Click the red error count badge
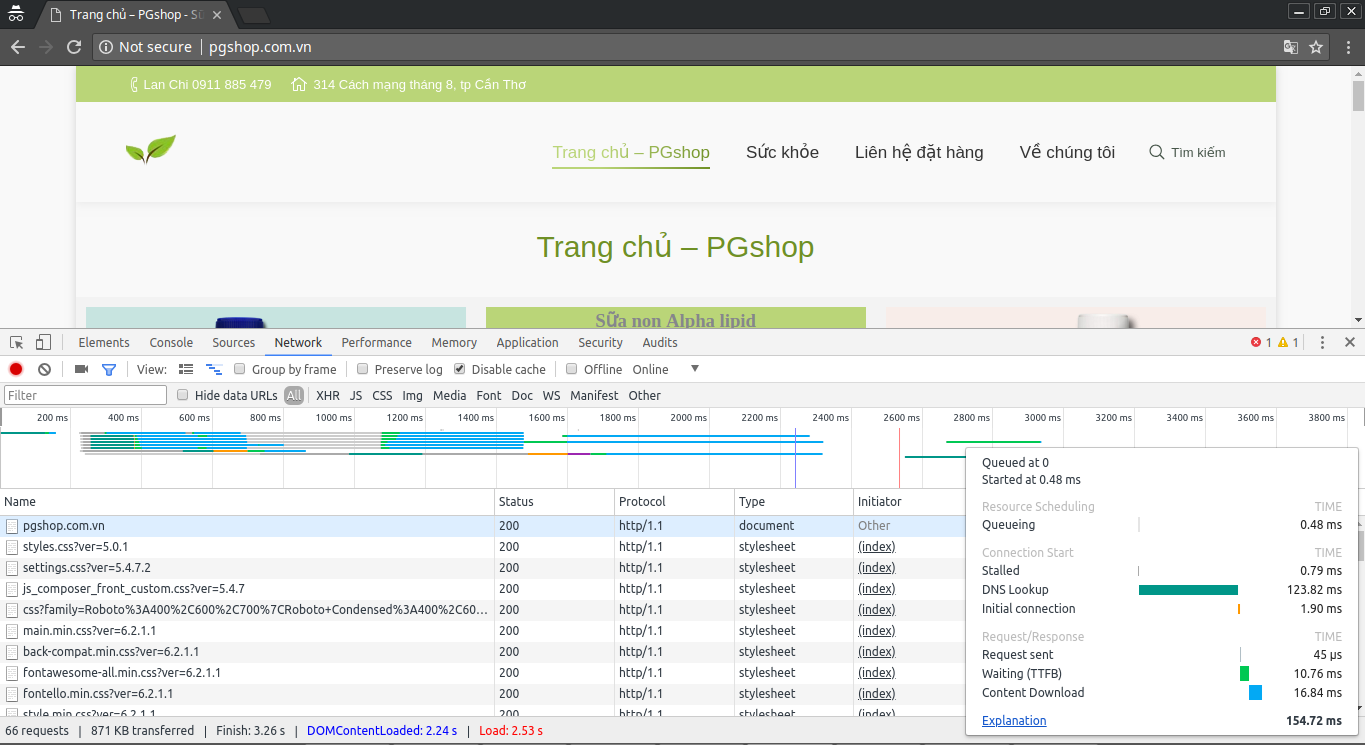Image resolution: width=1365 pixels, height=745 pixels. point(1261,342)
